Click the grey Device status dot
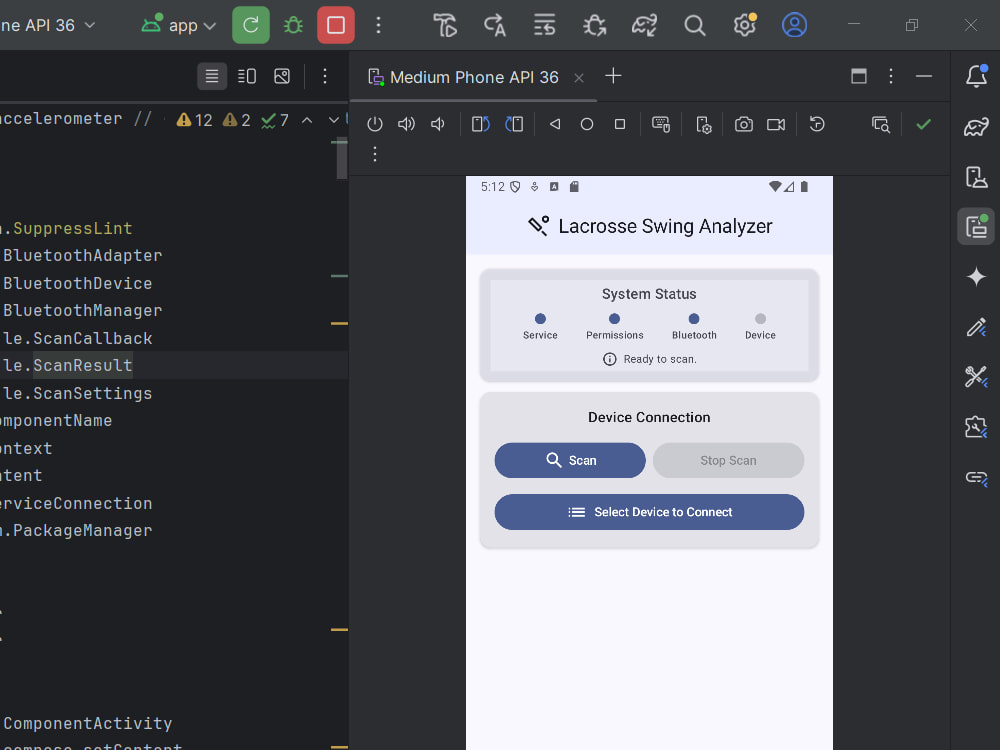Screen dimensions: 1000x750 point(760,318)
